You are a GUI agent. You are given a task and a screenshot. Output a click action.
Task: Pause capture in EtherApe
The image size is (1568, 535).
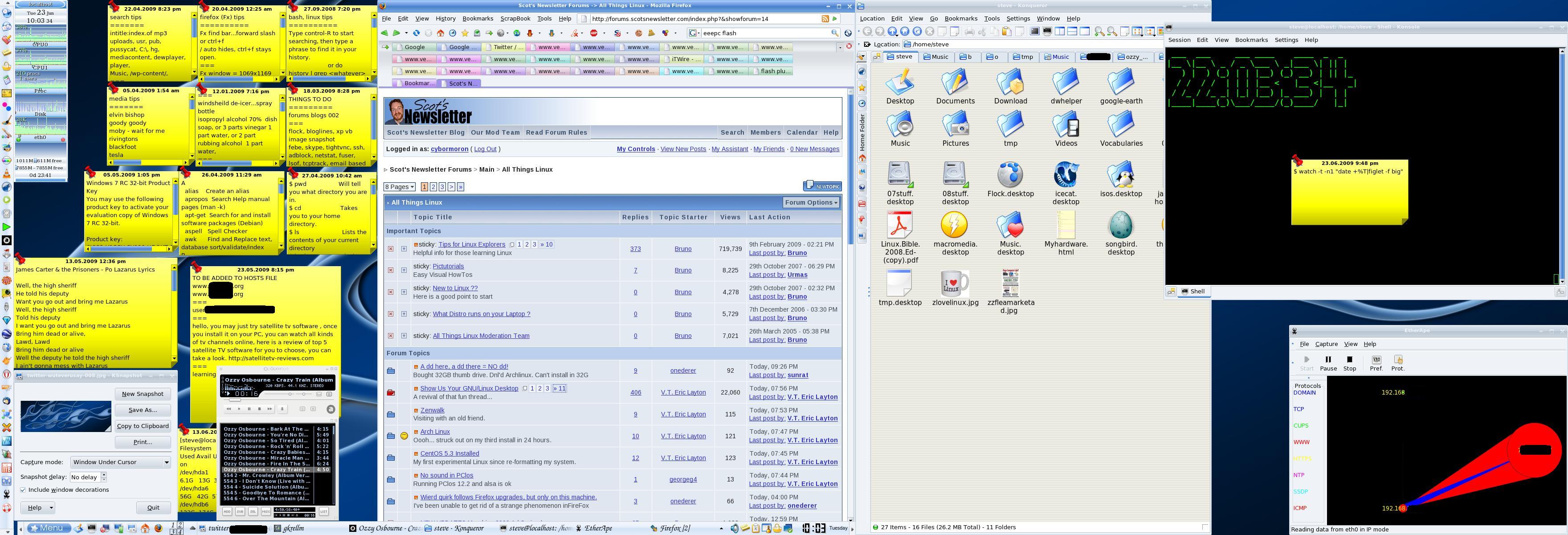1328,363
